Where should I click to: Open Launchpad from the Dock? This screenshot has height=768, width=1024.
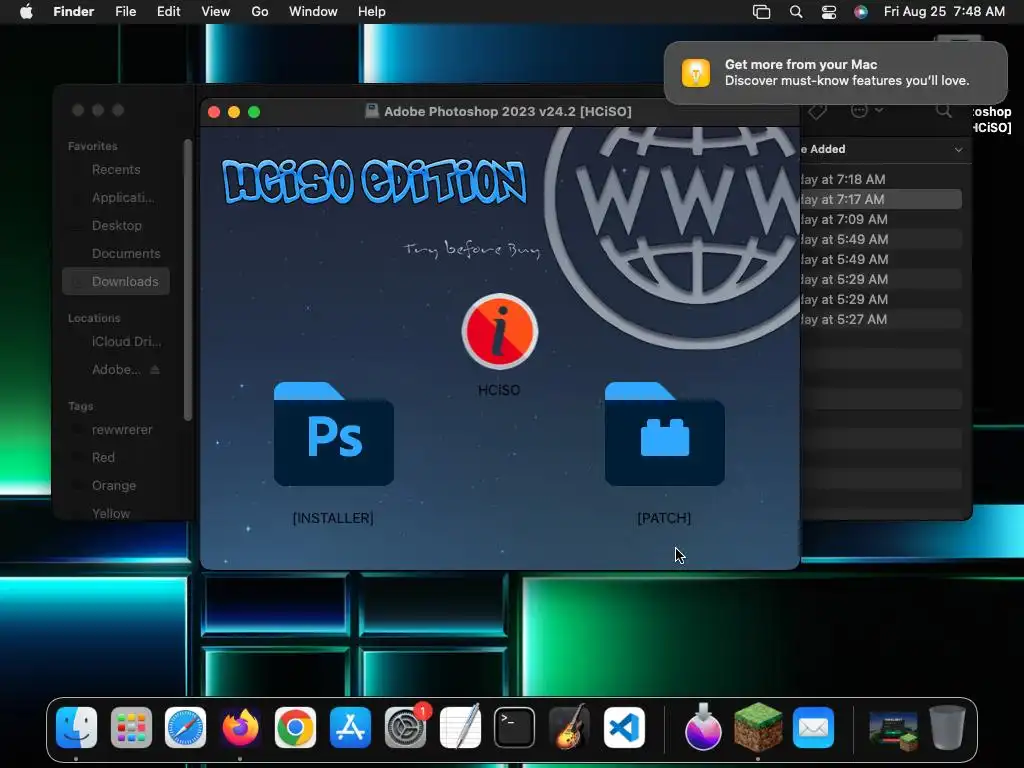tap(131, 727)
